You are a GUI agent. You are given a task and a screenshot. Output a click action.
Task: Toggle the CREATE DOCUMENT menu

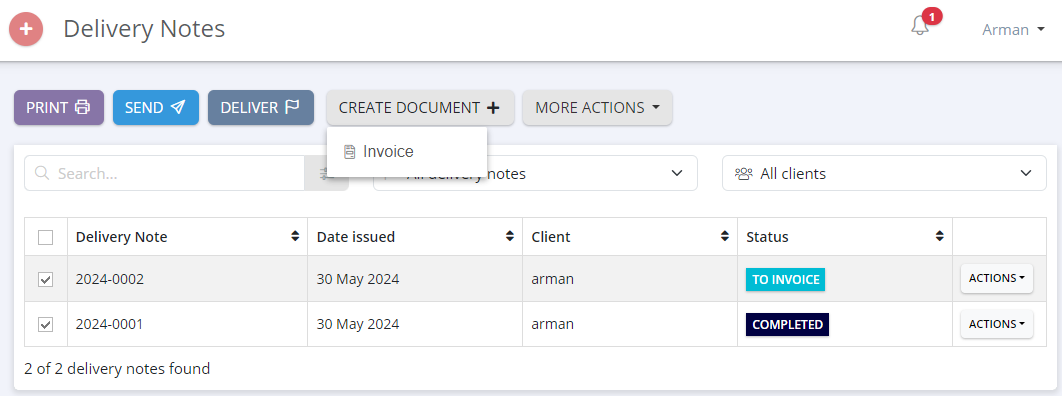(x=420, y=108)
